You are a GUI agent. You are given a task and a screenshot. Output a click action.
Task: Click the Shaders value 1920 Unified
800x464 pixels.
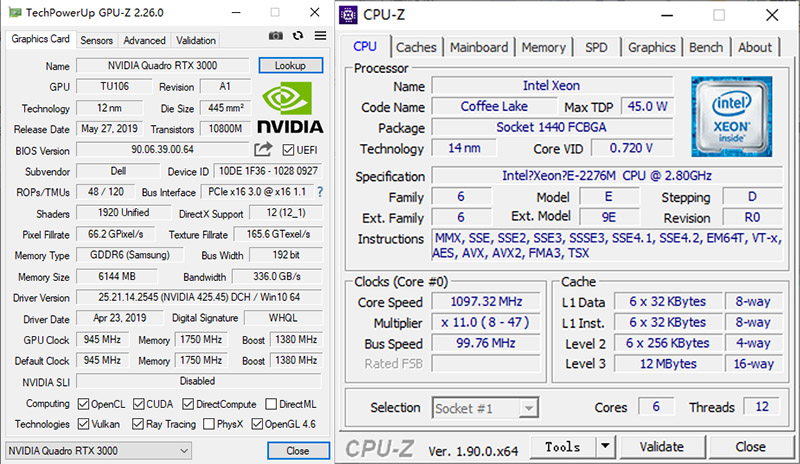click(123, 213)
